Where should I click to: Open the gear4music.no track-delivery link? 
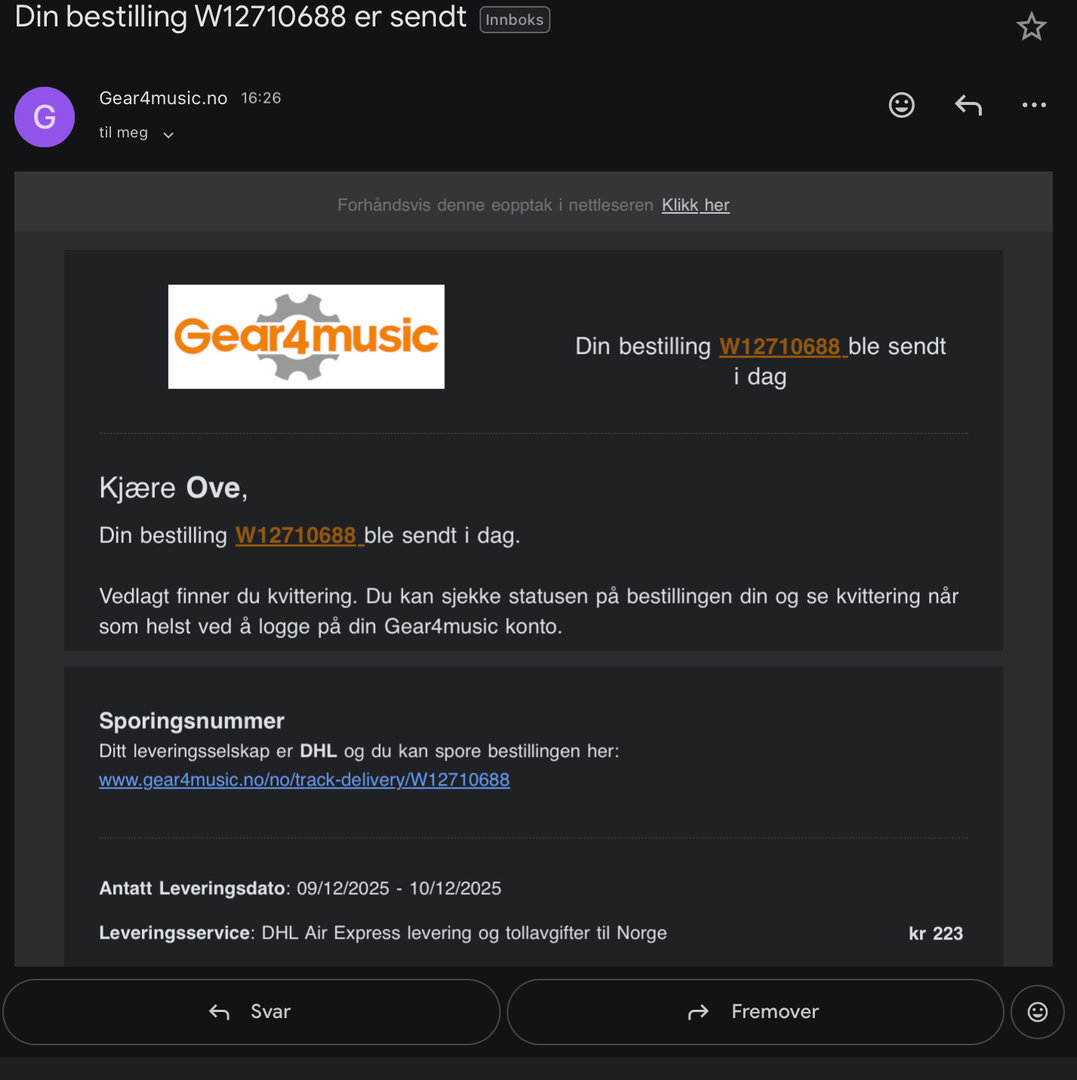click(304, 779)
